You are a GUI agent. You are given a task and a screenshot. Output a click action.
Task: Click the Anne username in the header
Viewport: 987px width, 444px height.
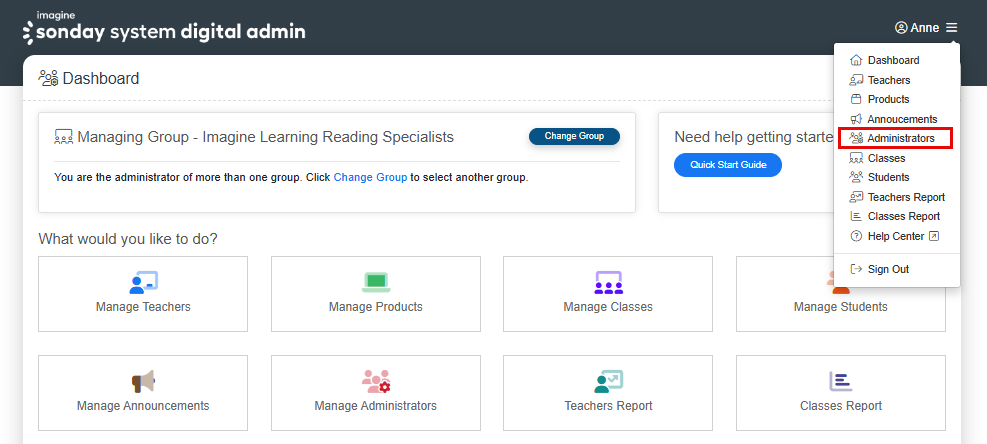[925, 28]
